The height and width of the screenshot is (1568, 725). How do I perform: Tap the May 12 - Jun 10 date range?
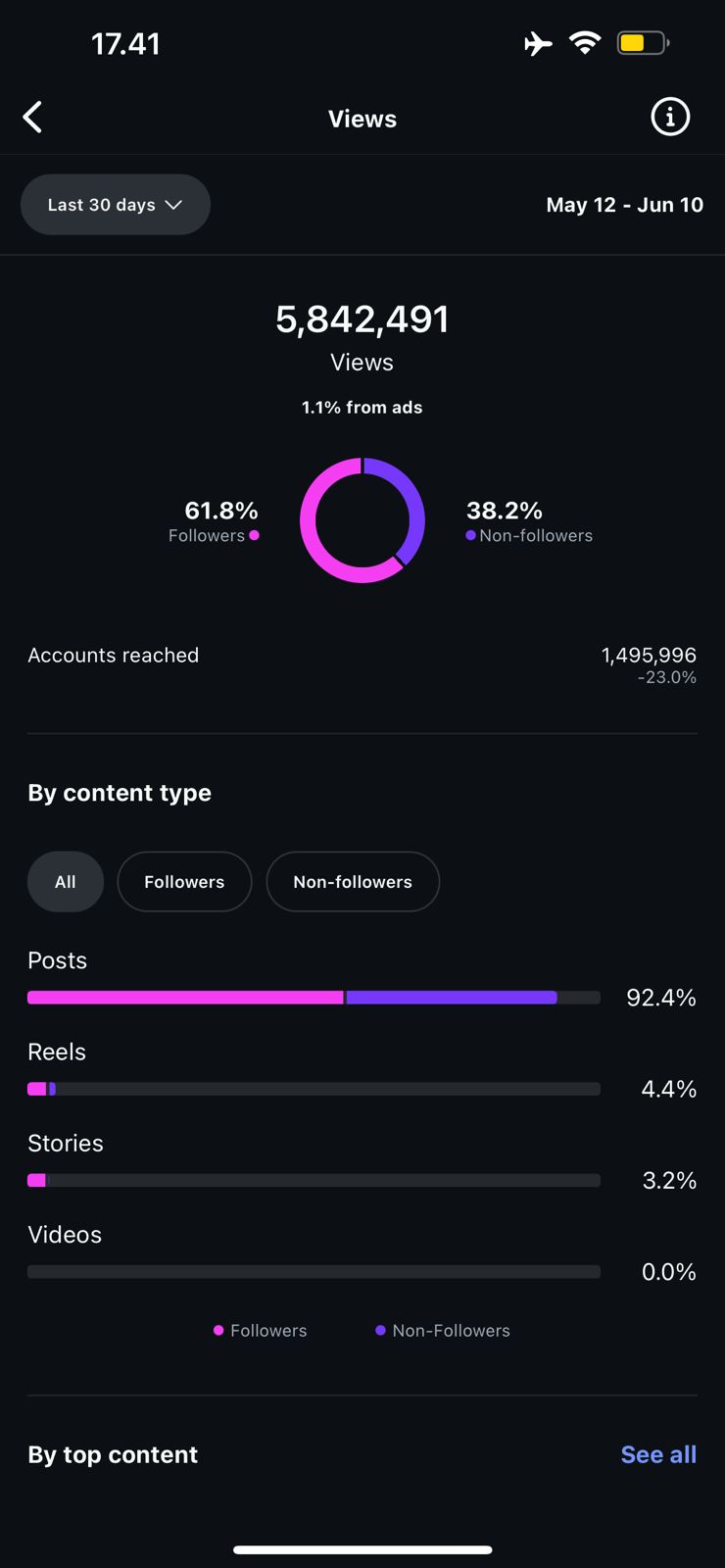(x=624, y=205)
